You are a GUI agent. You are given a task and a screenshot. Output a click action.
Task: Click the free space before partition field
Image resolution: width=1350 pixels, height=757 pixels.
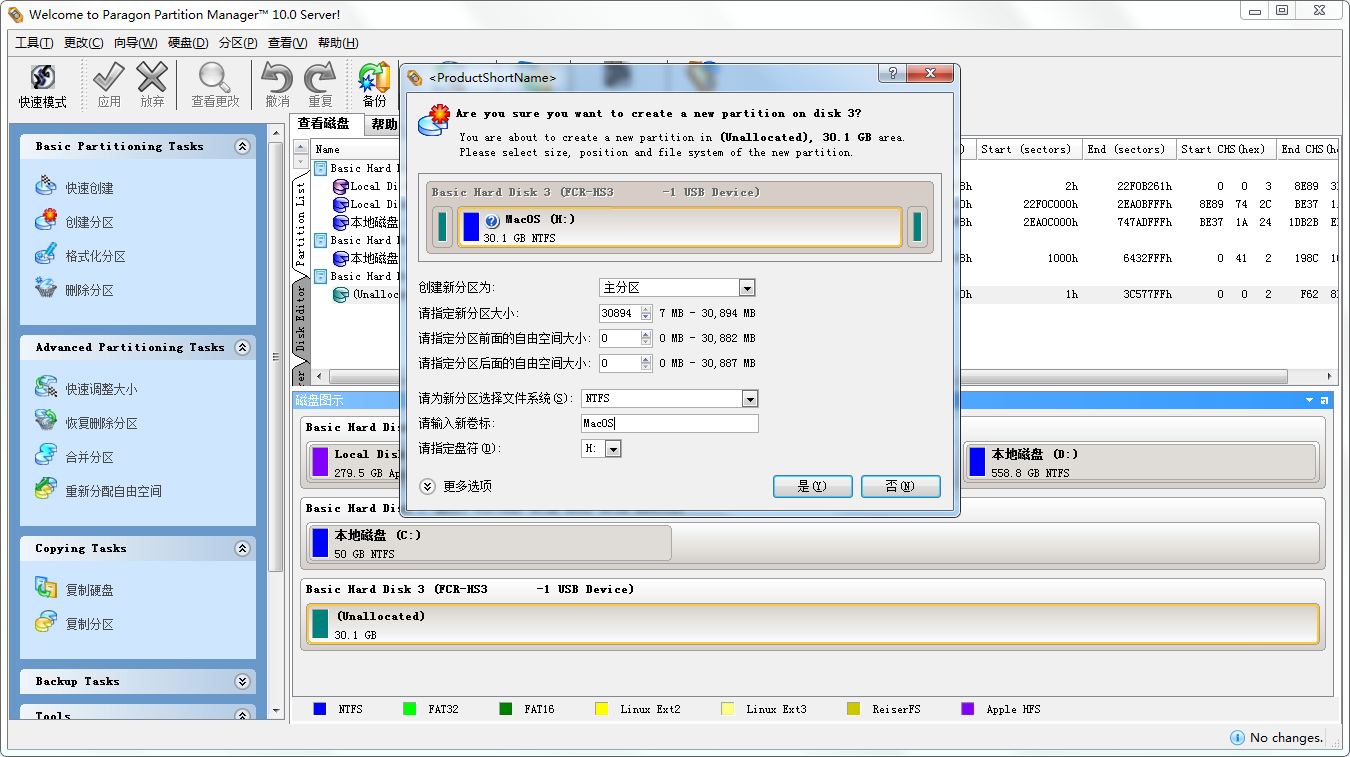[619, 338]
